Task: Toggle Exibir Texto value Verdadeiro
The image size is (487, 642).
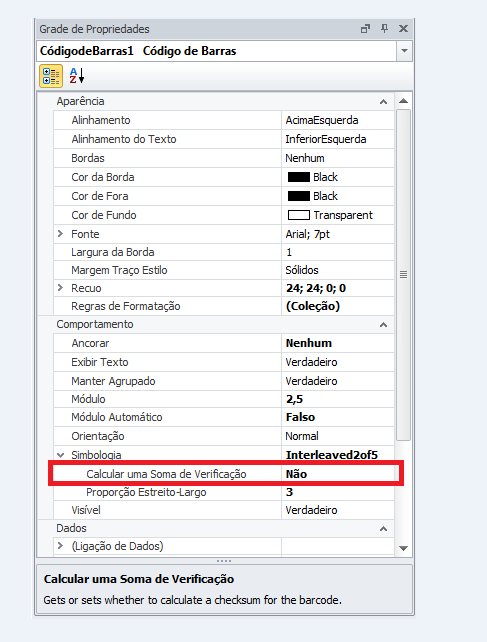Action: 311,362
